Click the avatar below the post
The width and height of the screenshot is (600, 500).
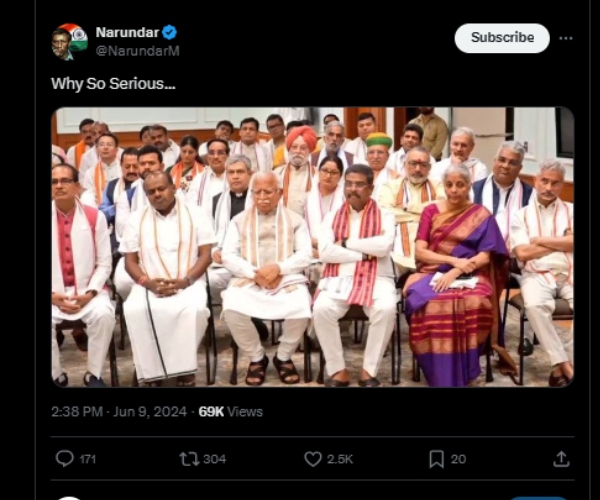[68, 497]
